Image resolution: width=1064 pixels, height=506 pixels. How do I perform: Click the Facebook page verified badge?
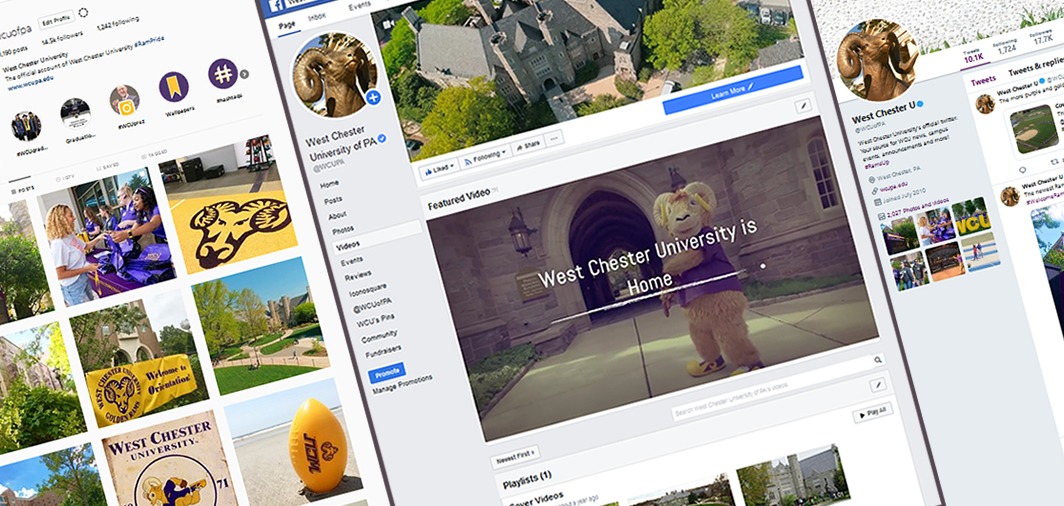382,138
